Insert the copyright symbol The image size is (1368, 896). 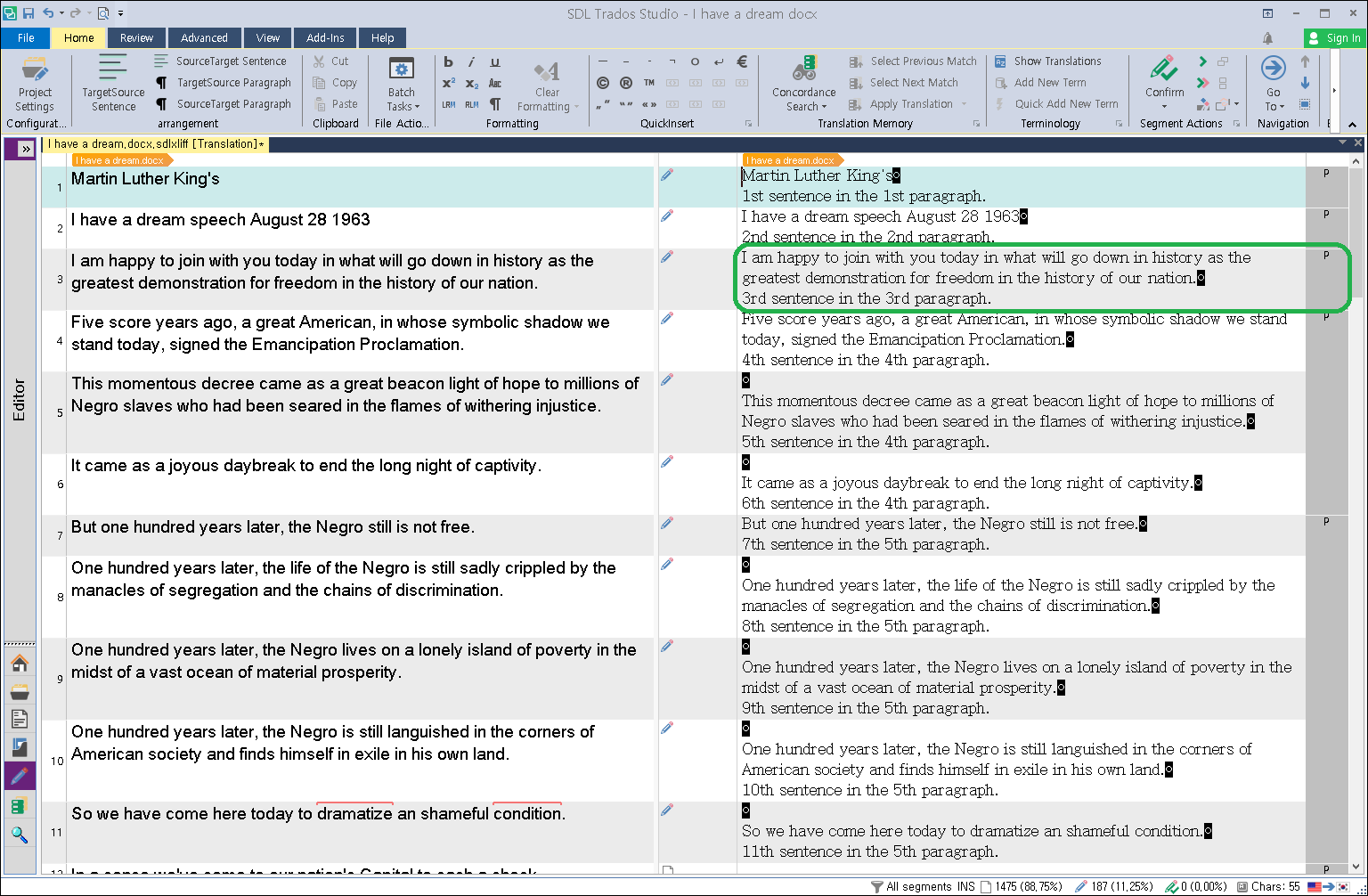603,83
